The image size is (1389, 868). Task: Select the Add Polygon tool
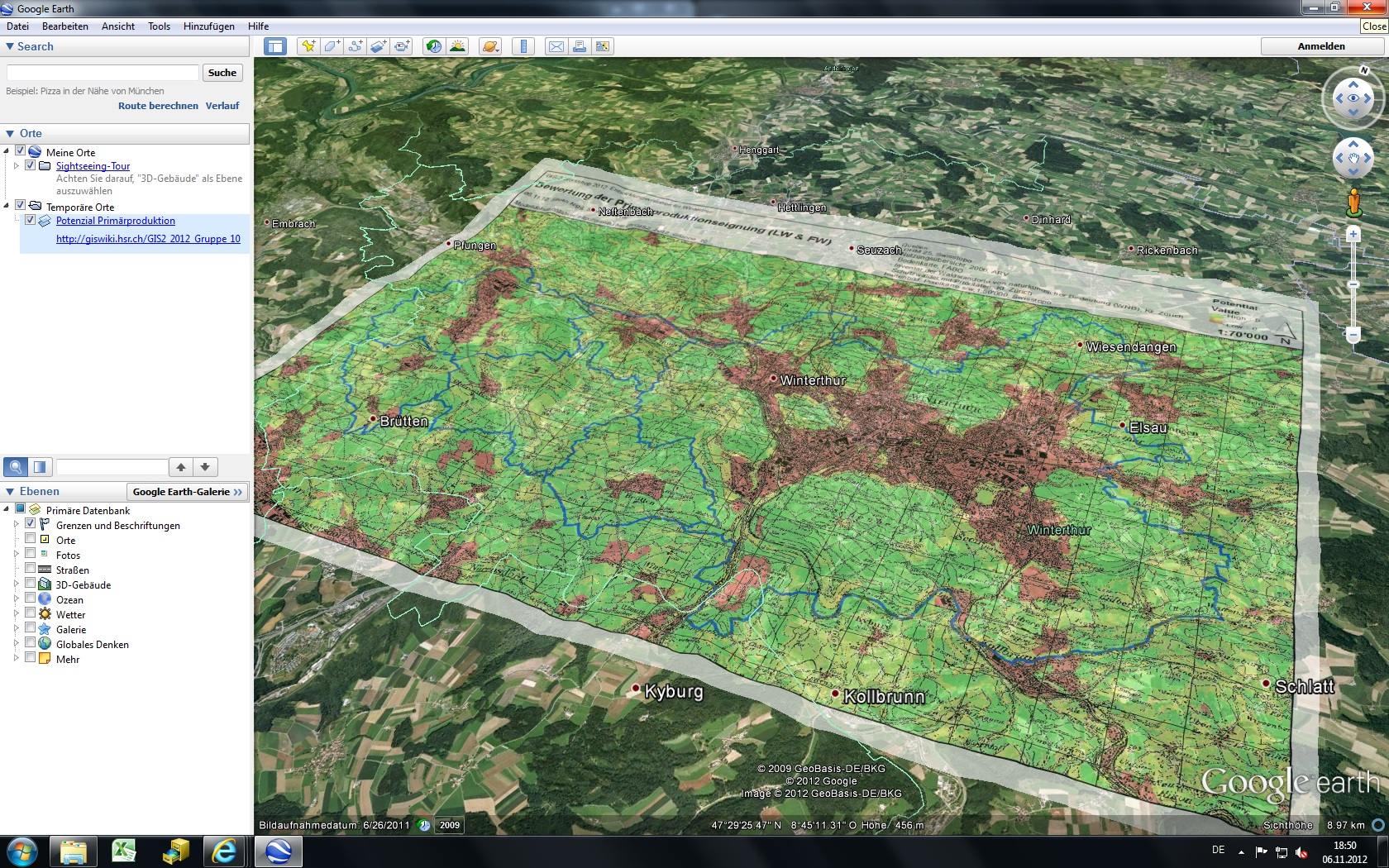tap(332, 46)
